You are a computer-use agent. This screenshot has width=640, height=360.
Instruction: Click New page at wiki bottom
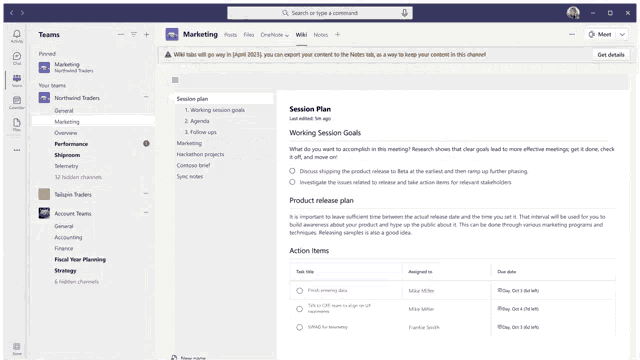[x=189, y=358]
